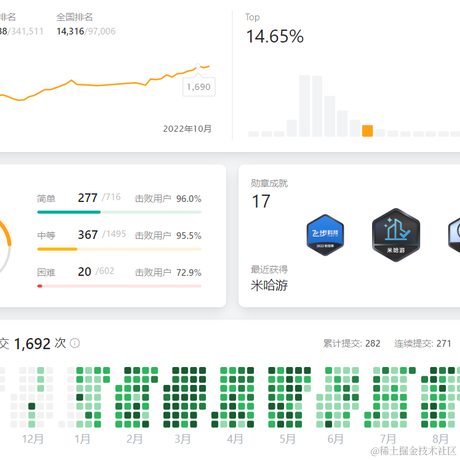Click the 全国排名 label
Image resolution: width=460 pixels, height=460 pixels.
74,17
